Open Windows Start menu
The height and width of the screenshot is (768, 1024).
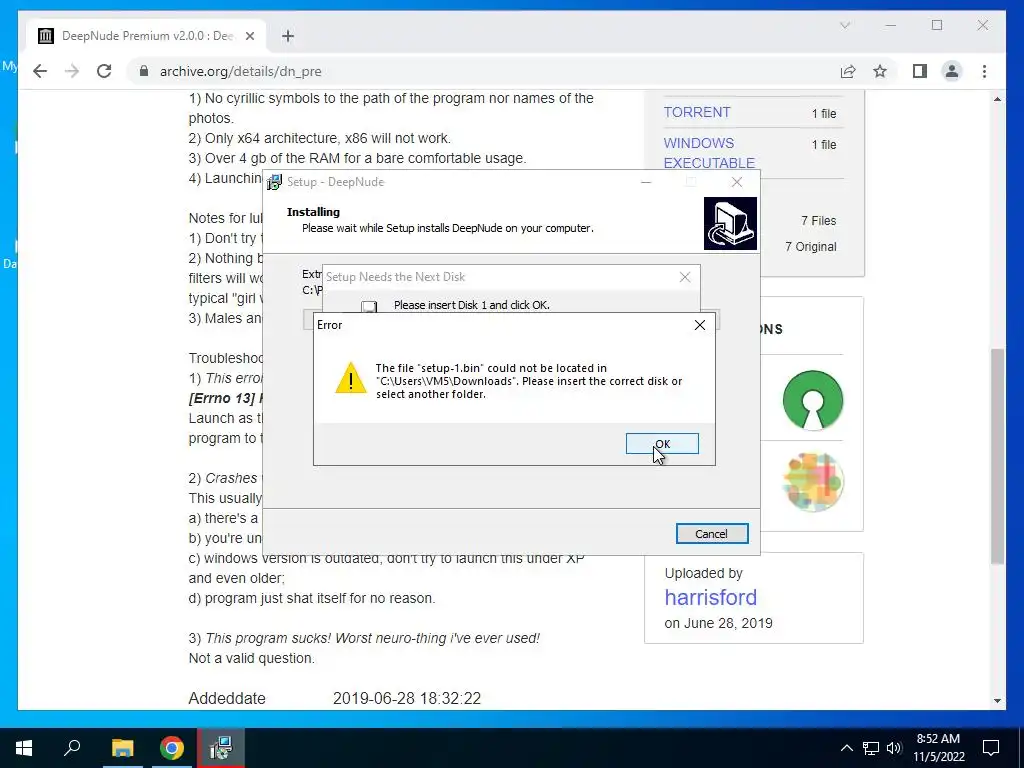tap(24, 748)
